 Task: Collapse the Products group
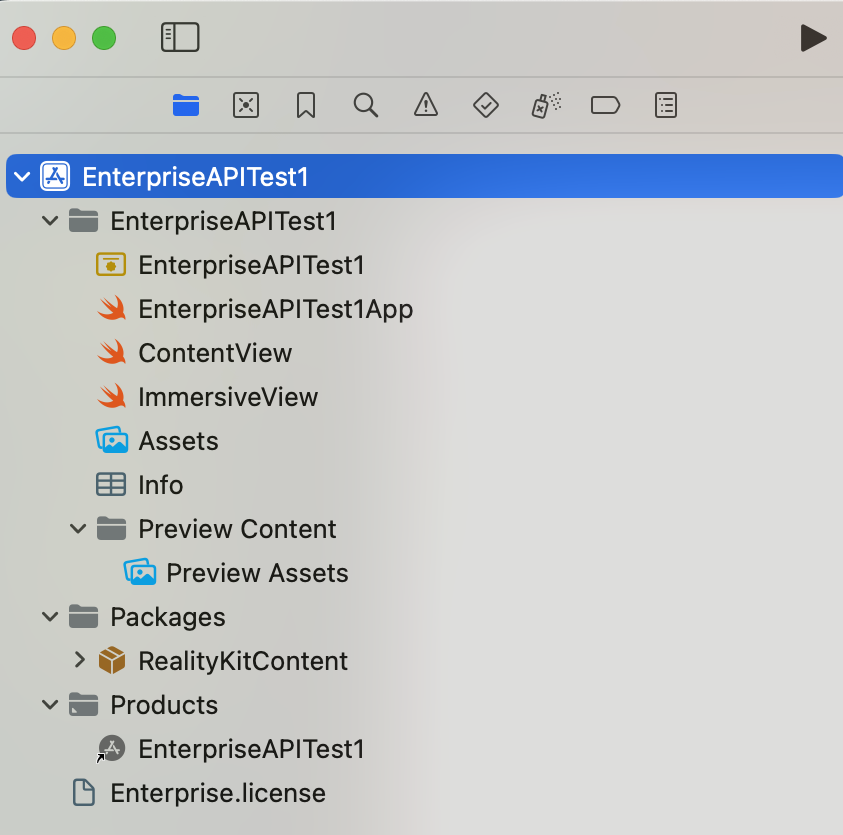click(50, 704)
